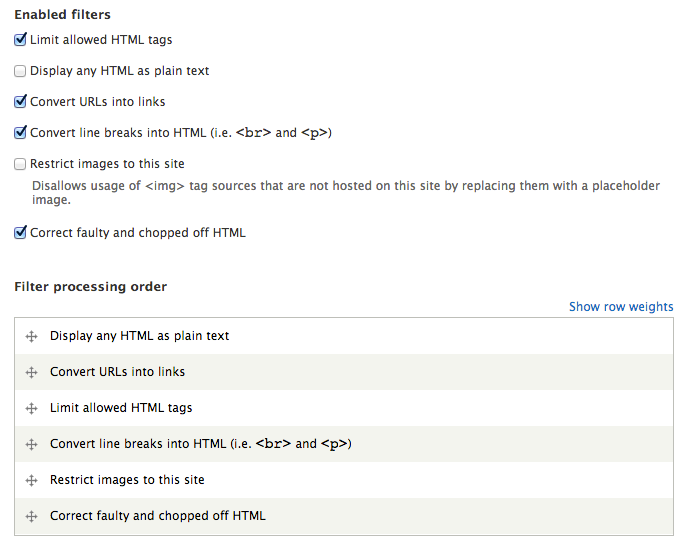Disable Convert URLs into links checkbox
The image size is (688, 547).
pyautogui.click(x=20, y=102)
